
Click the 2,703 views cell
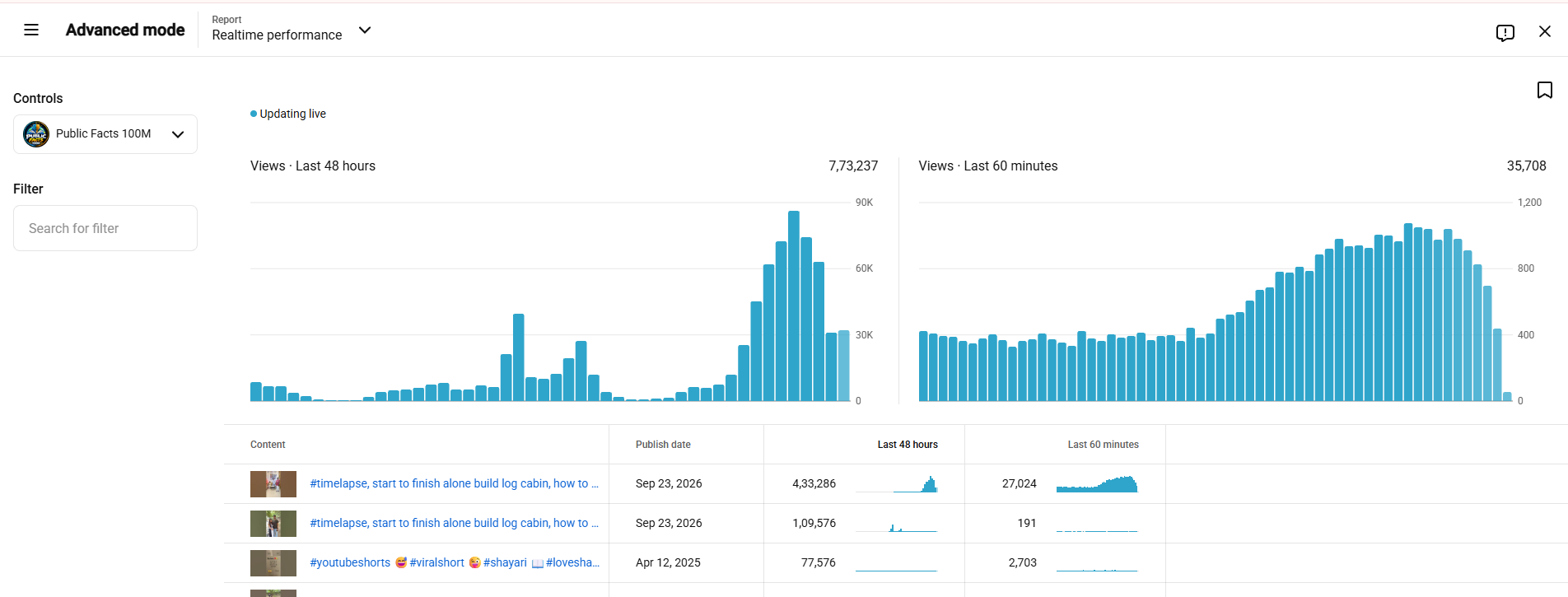pos(1023,562)
